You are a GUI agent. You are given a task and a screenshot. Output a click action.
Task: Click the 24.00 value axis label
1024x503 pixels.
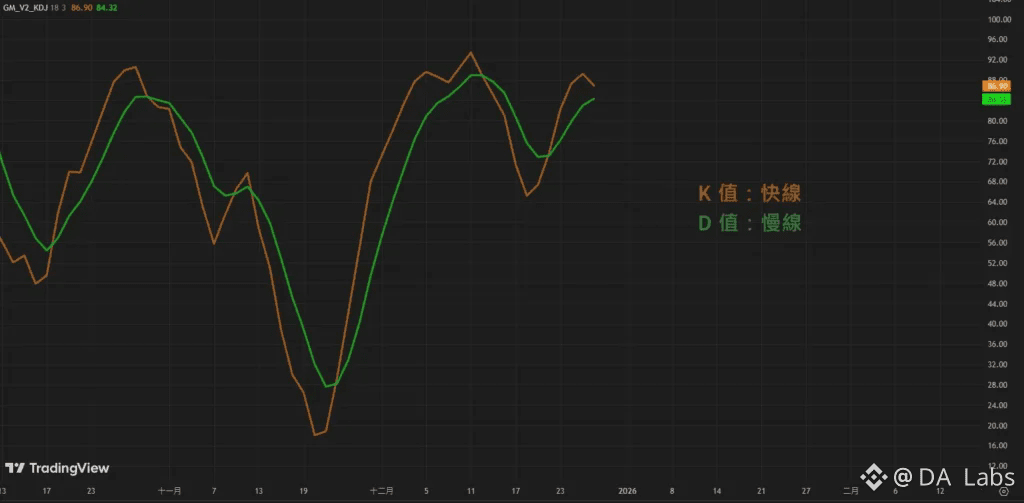(x=999, y=405)
